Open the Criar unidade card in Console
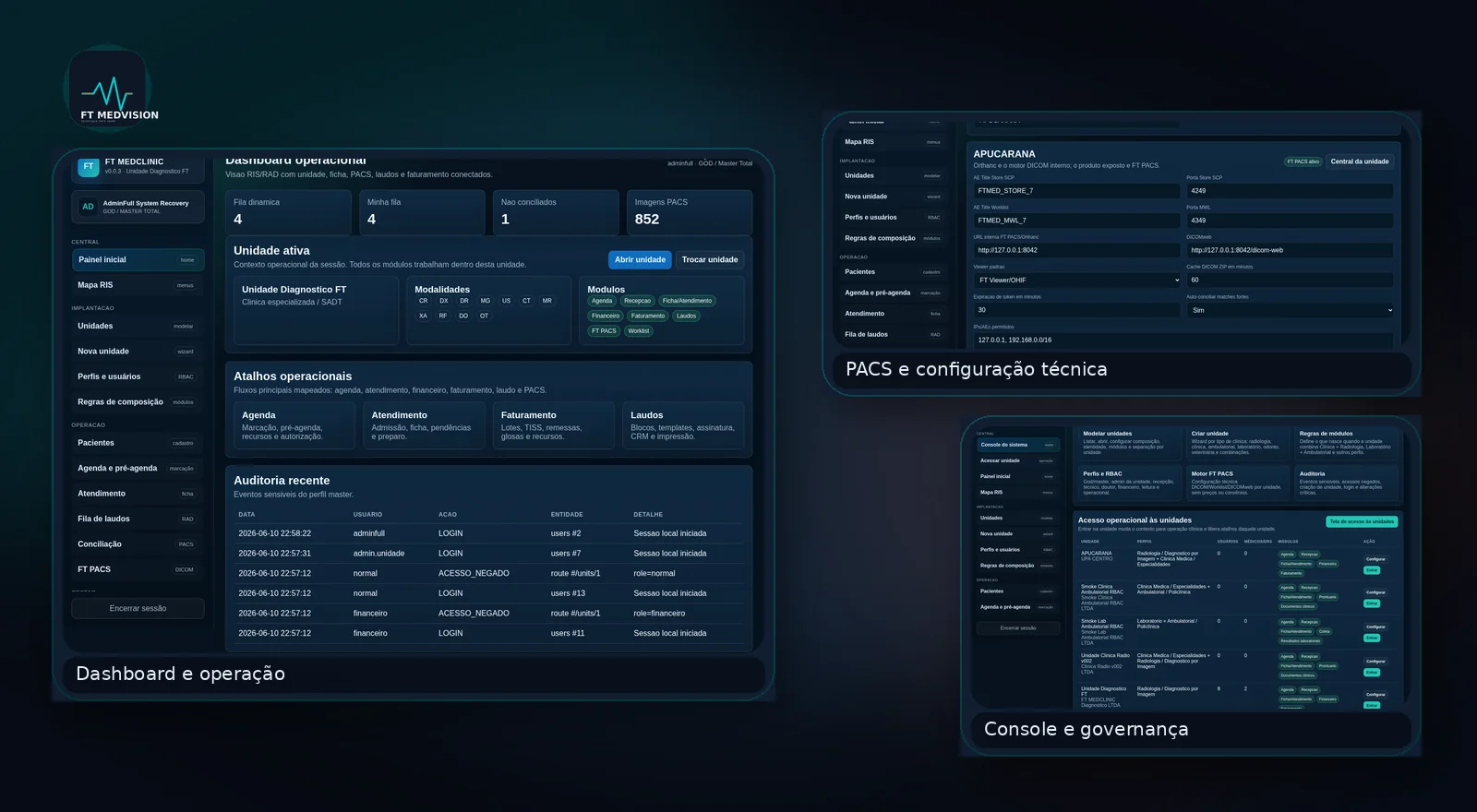 (x=1236, y=443)
